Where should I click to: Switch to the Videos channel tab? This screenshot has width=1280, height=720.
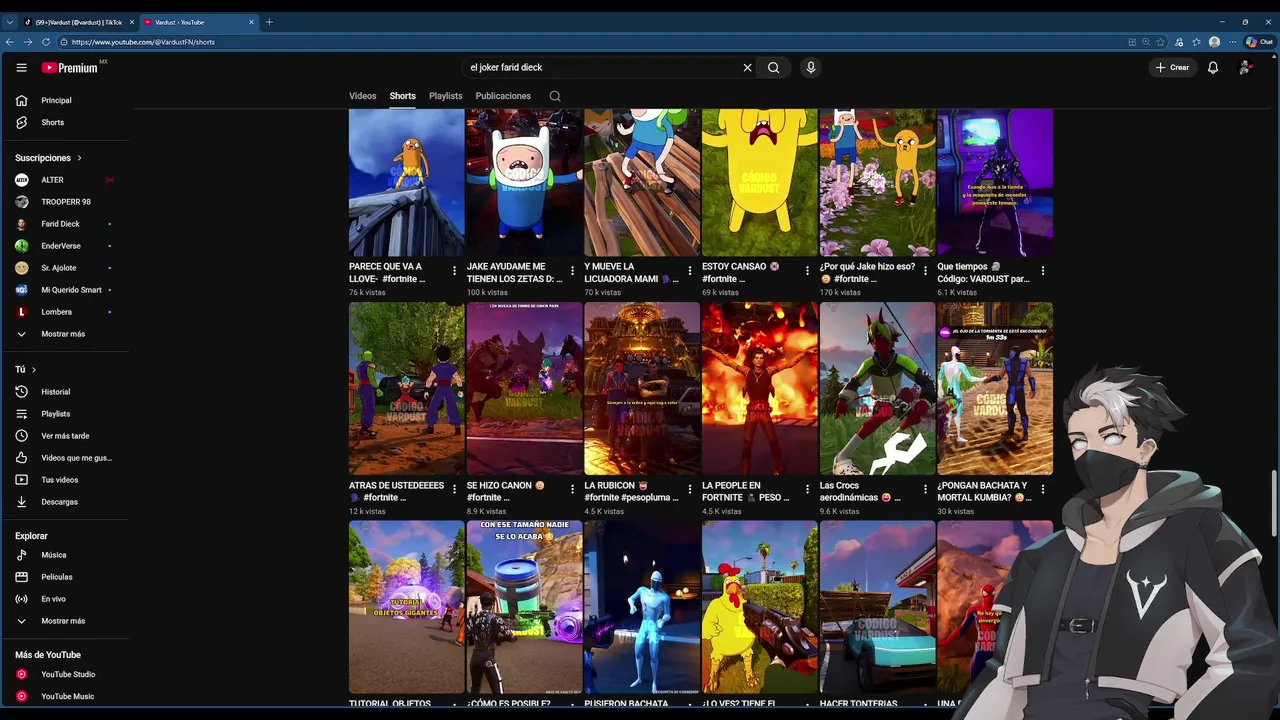[x=362, y=96]
